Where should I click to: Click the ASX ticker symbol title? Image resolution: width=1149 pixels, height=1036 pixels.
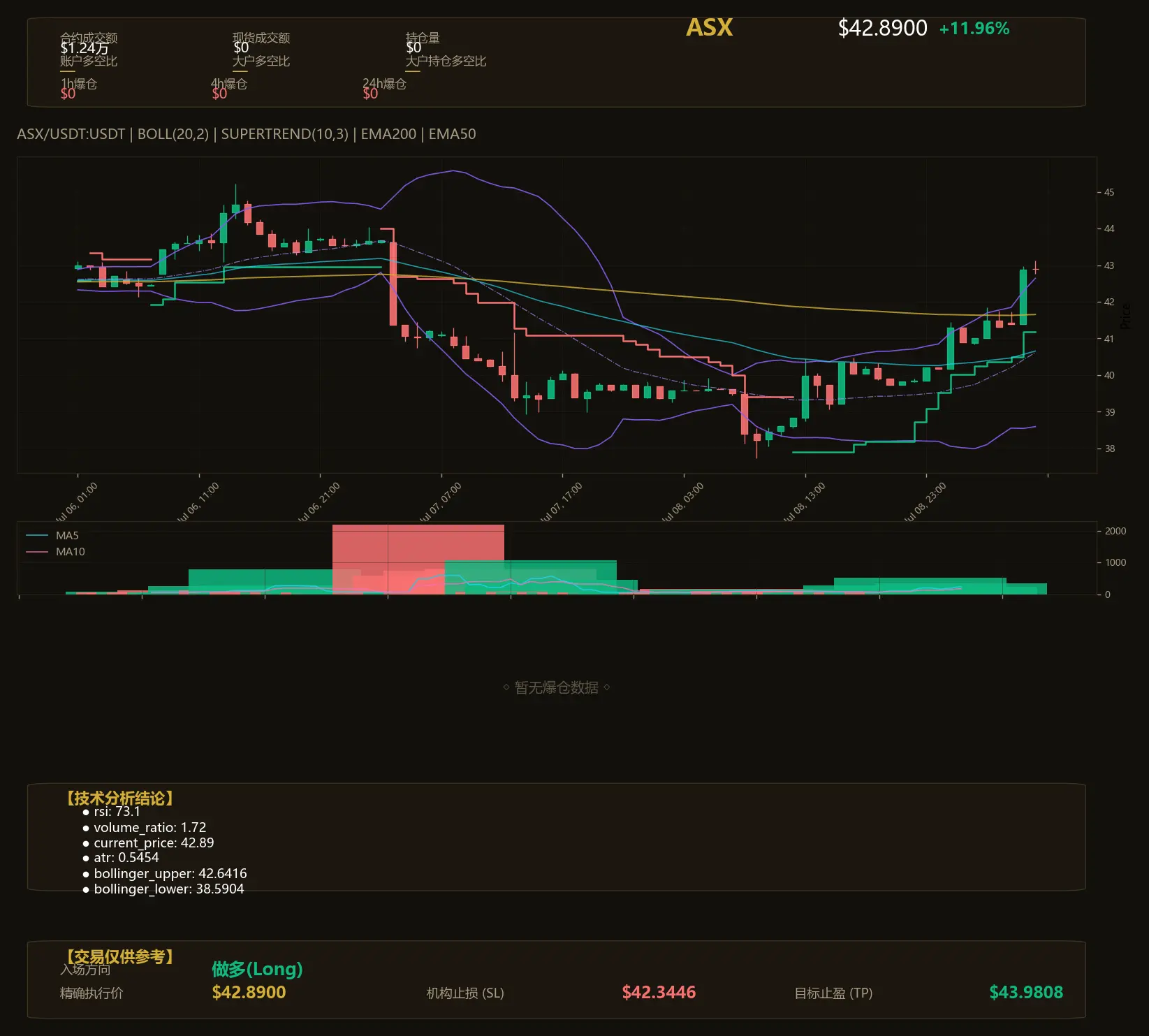click(709, 28)
